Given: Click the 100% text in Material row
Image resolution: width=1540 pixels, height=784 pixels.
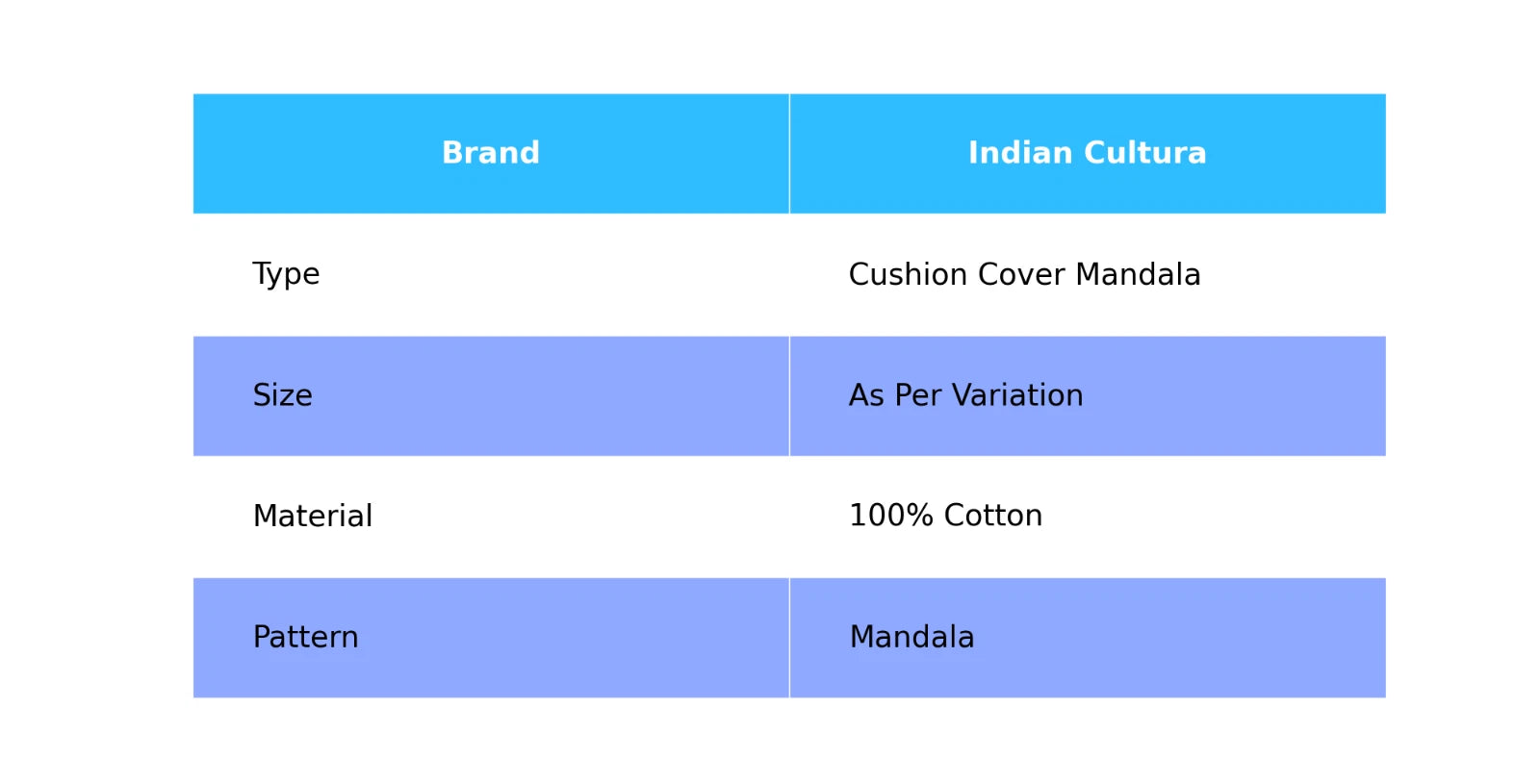Looking at the screenshot, I should 891,516.
